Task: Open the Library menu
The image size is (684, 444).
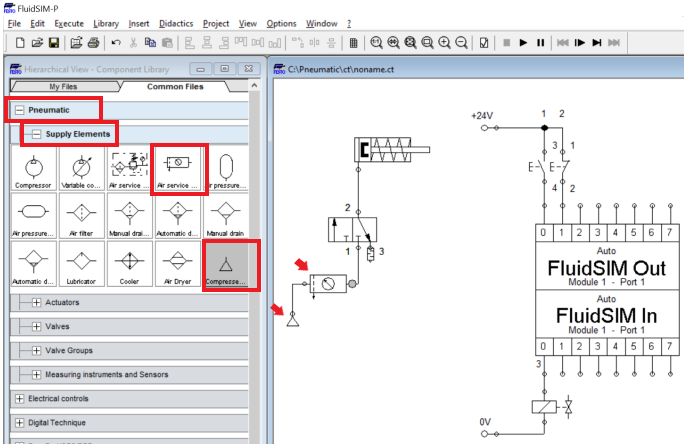Action: (106, 24)
